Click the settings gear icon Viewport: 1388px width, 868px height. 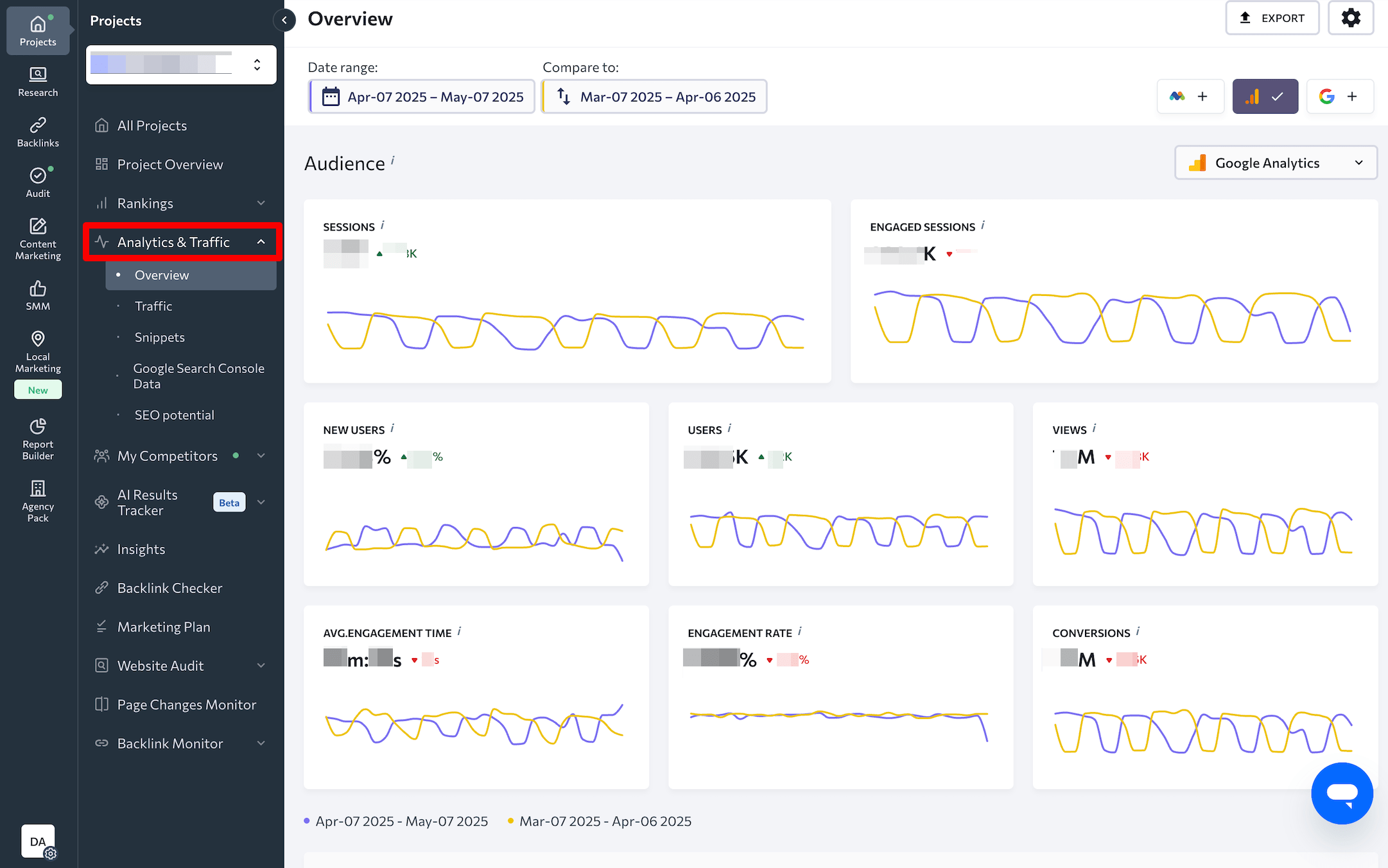coord(1351,18)
